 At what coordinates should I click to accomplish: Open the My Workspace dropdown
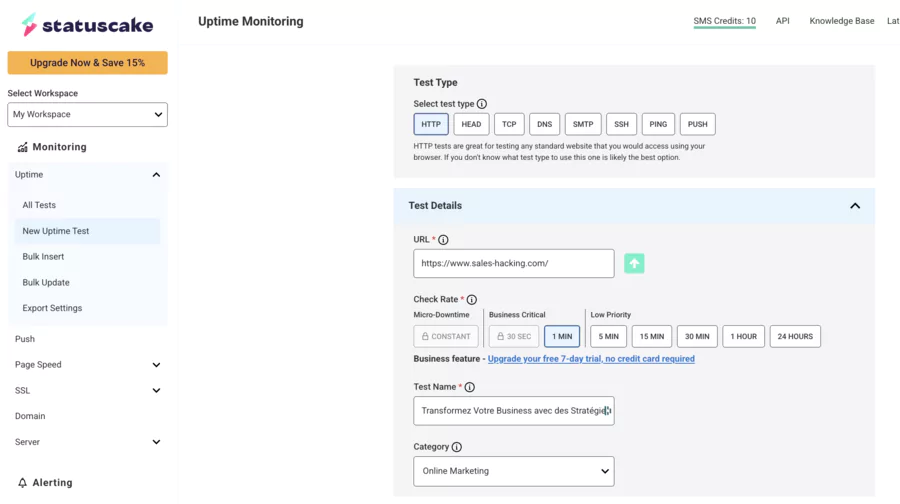(x=87, y=115)
